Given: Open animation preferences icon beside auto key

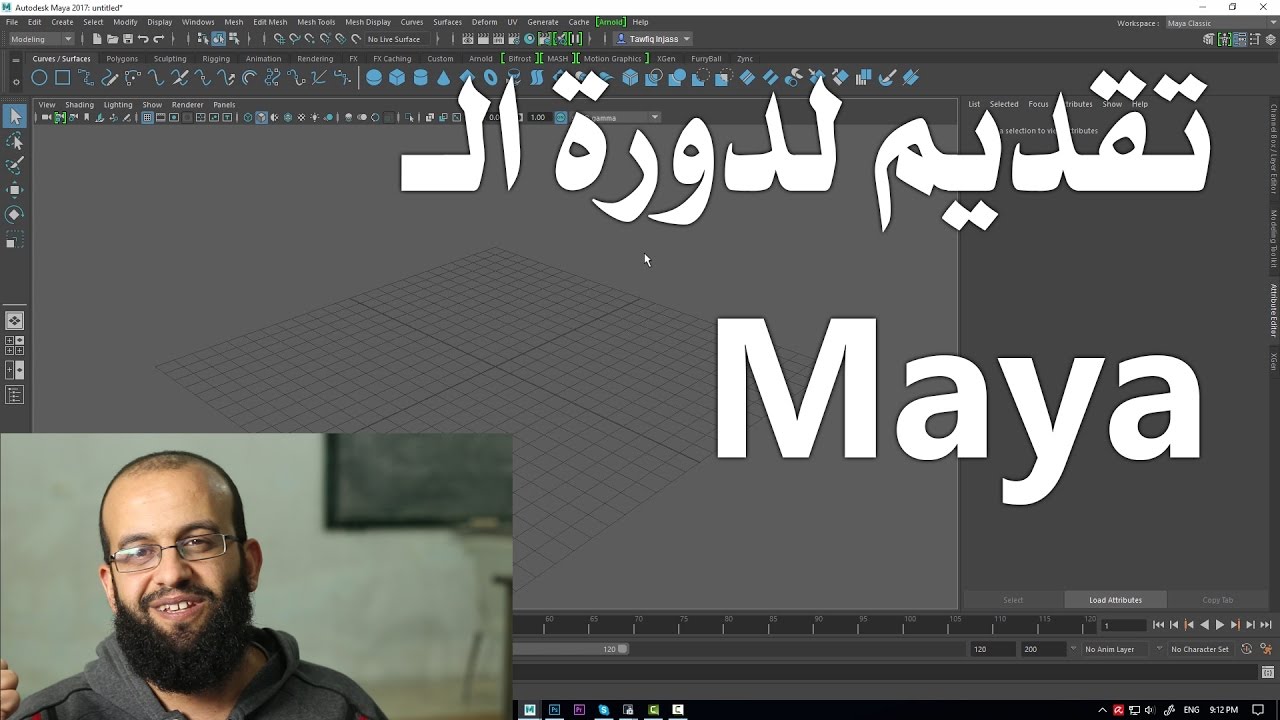Looking at the screenshot, I should 1266,649.
